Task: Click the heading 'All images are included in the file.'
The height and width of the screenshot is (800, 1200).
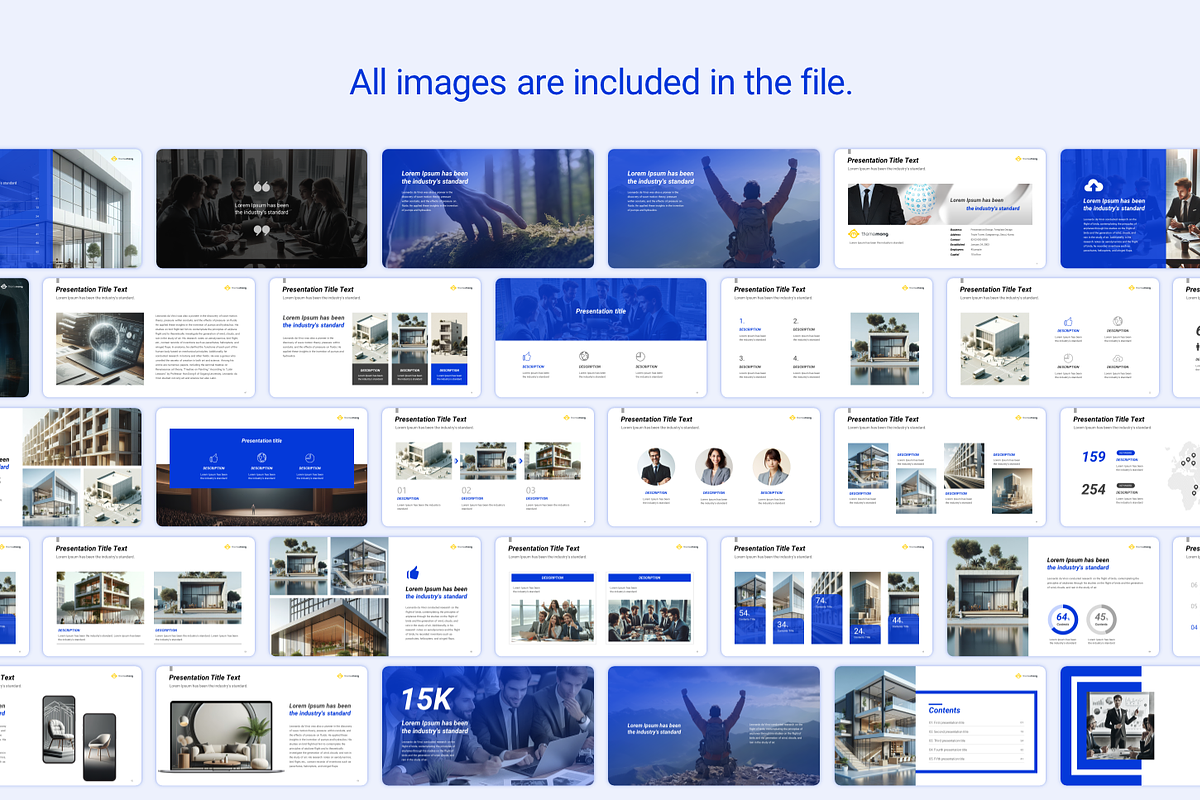Action: [x=600, y=82]
